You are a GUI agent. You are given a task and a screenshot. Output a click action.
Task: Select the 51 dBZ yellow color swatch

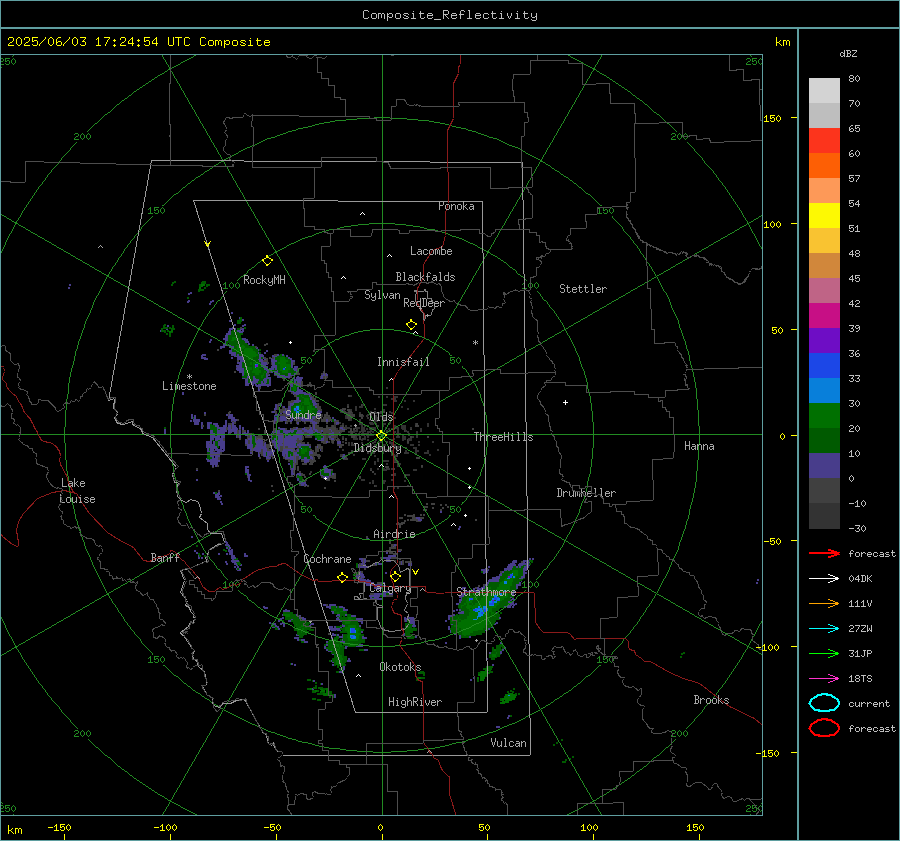[824, 215]
